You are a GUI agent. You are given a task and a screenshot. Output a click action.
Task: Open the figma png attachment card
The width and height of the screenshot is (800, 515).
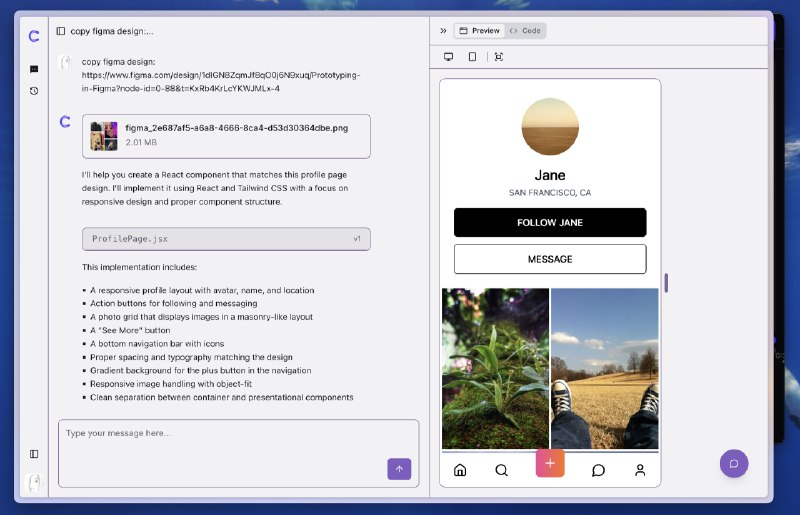click(226, 136)
